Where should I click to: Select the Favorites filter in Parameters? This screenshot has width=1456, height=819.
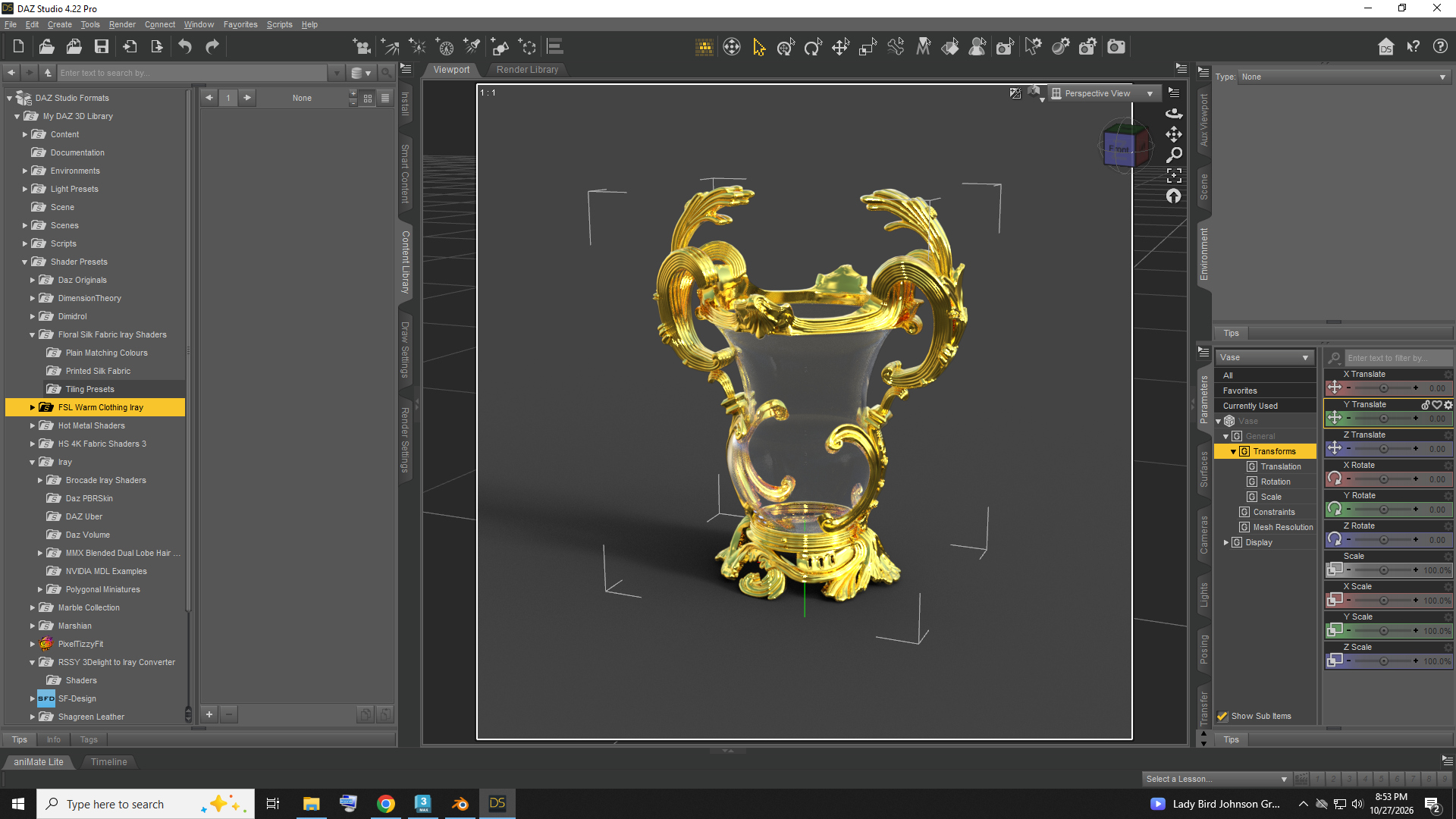coord(1265,391)
